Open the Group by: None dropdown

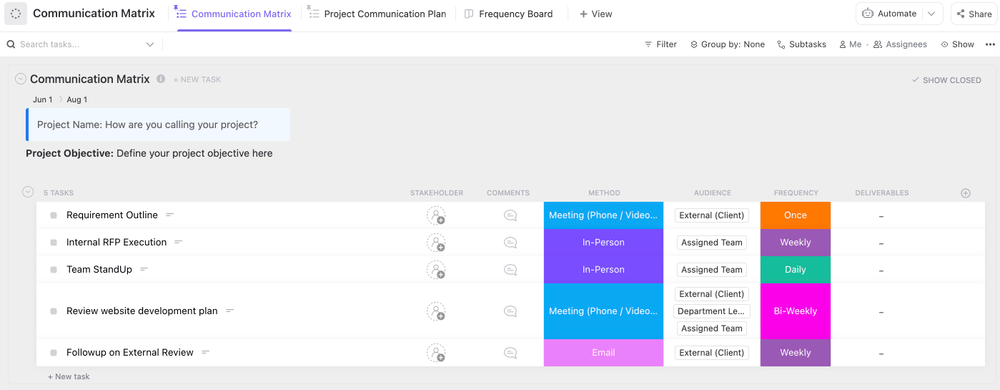point(727,45)
